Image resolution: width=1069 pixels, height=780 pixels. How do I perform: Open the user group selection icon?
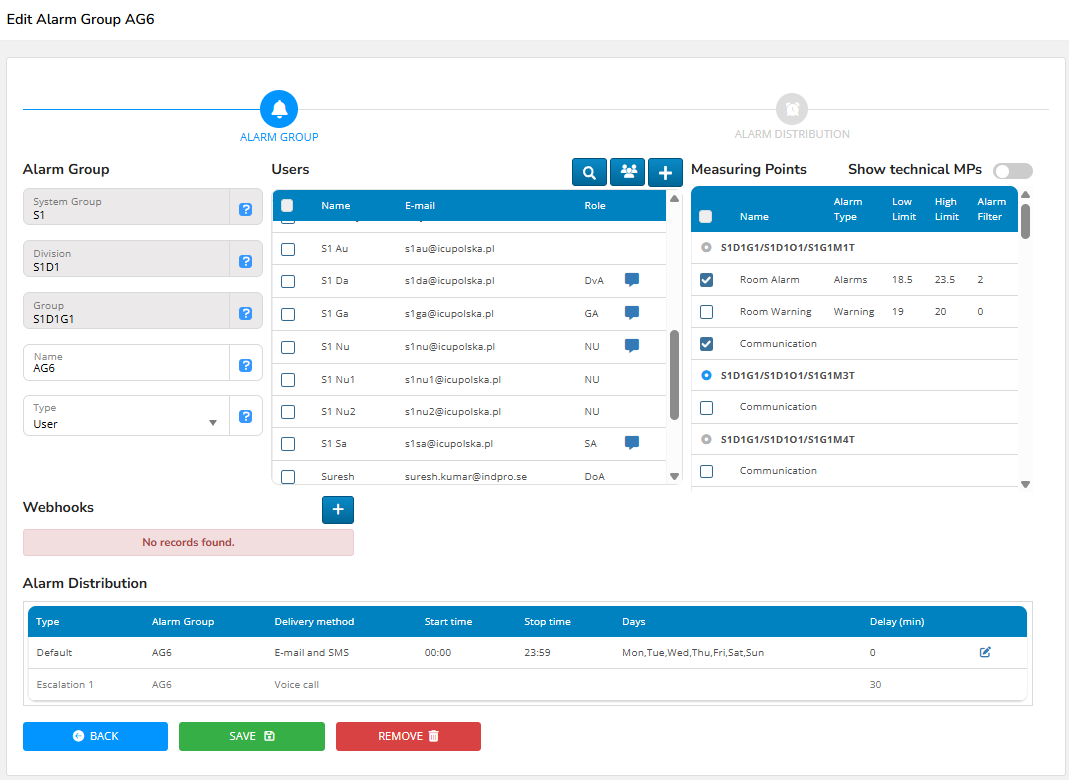click(x=627, y=172)
